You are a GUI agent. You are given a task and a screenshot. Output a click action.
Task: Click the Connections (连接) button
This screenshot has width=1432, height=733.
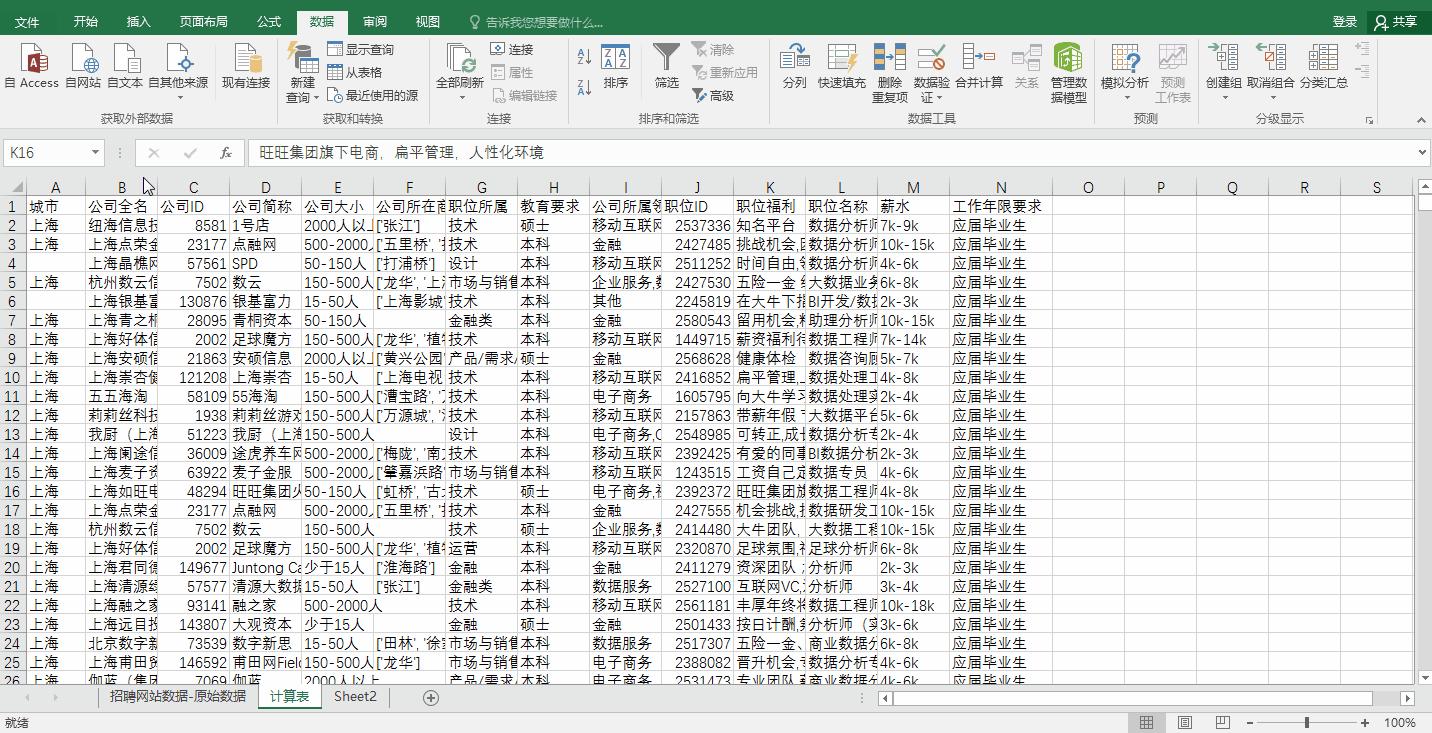click(x=512, y=49)
